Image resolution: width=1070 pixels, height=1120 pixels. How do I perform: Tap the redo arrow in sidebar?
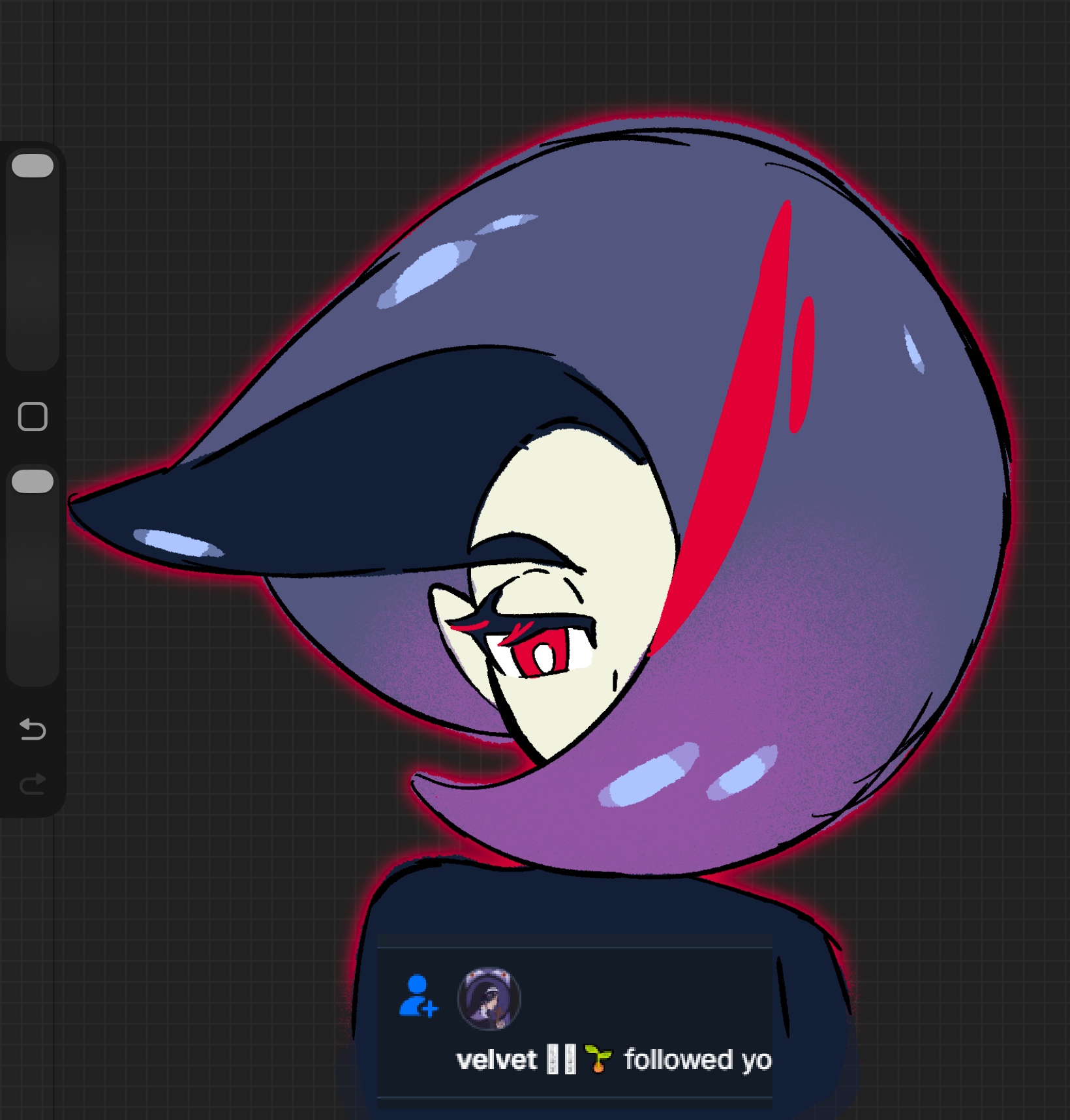point(33,783)
